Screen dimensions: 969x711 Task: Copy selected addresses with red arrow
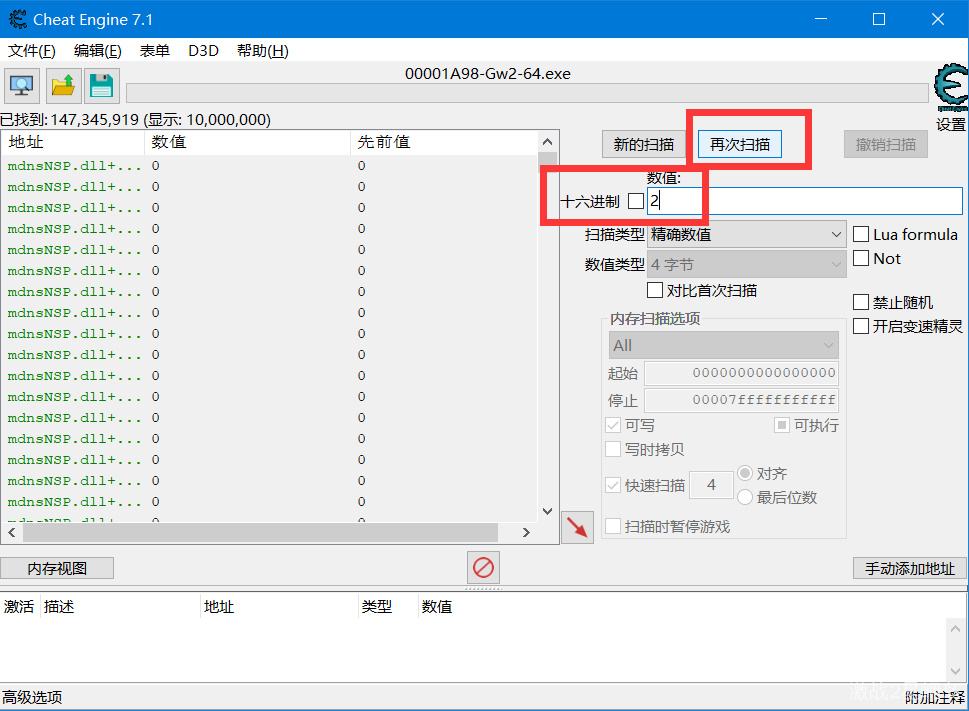pyautogui.click(x=577, y=528)
